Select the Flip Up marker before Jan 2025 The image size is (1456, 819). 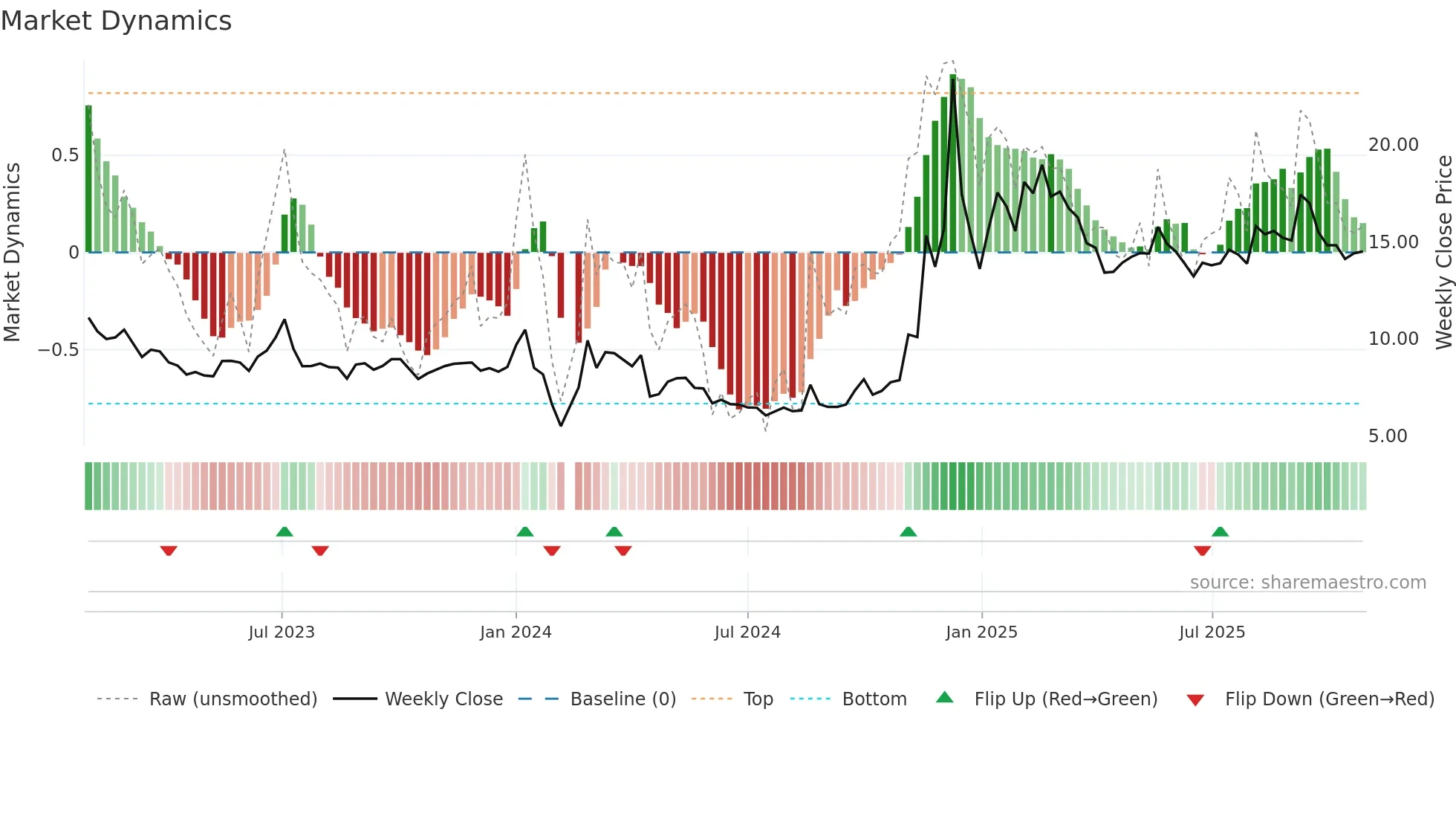pyautogui.click(x=909, y=531)
